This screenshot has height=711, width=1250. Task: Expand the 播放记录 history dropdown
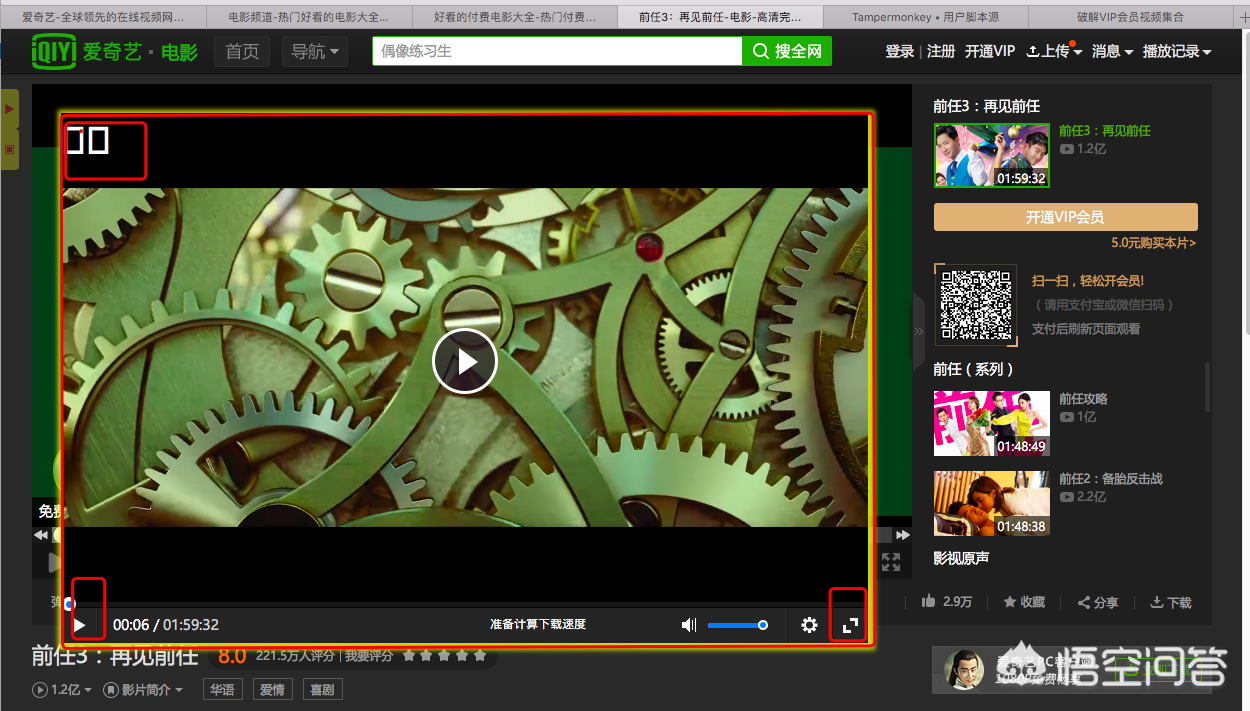click(x=1176, y=51)
